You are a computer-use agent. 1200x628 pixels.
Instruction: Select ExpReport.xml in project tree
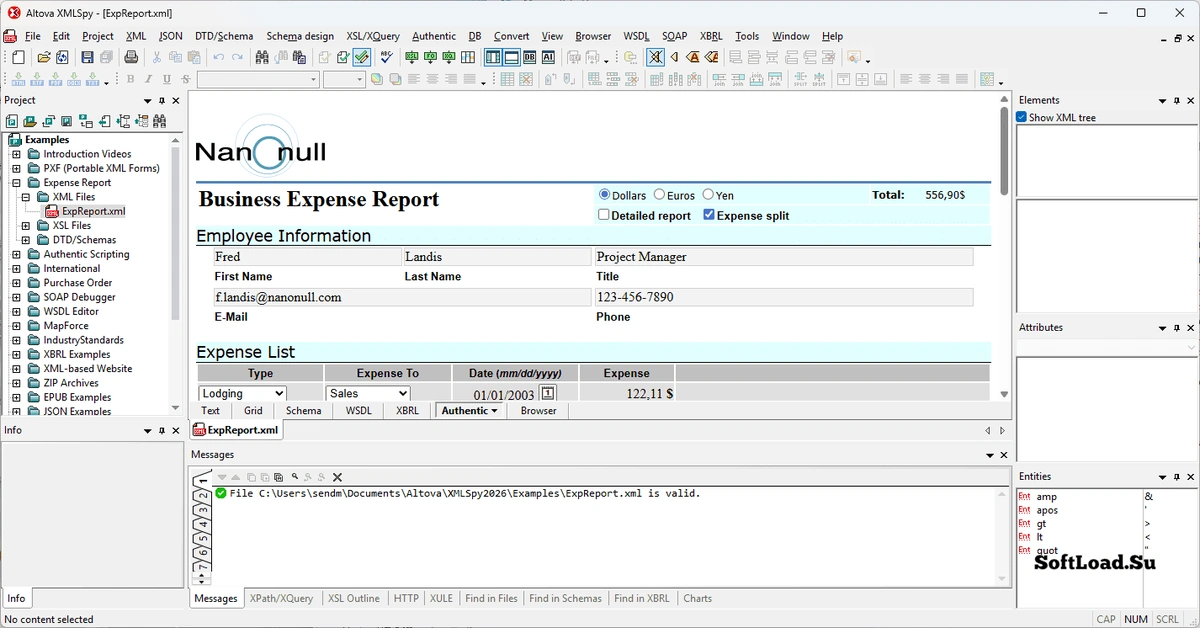point(93,211)
